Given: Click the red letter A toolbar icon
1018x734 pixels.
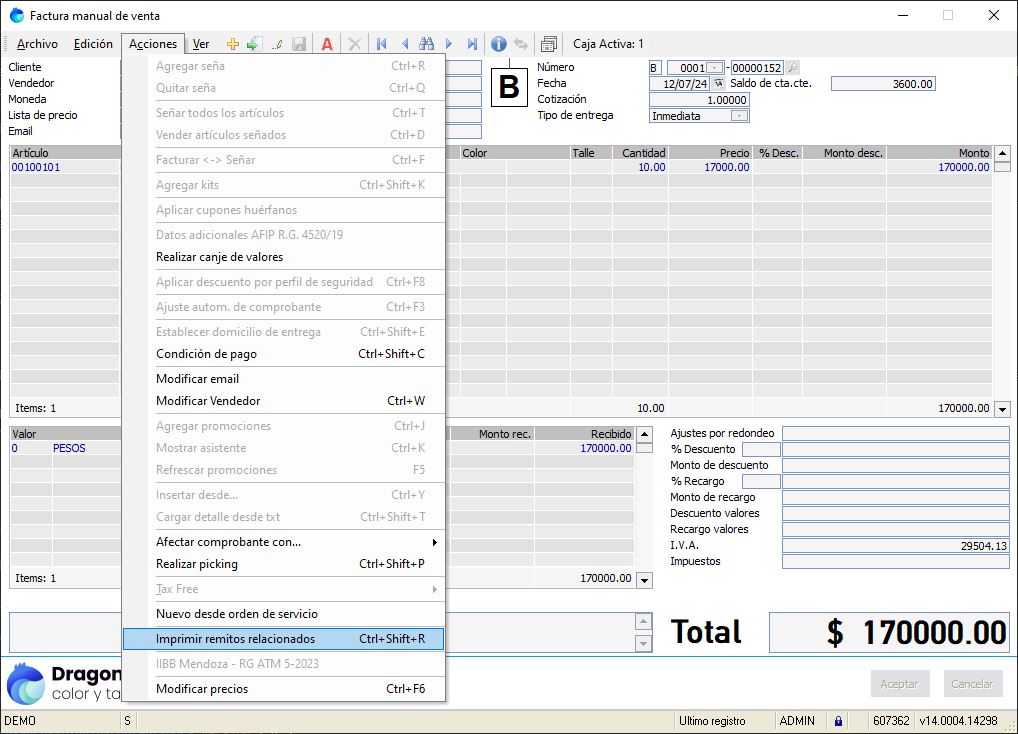Looking at the screenshot, I should pos(327,44).
